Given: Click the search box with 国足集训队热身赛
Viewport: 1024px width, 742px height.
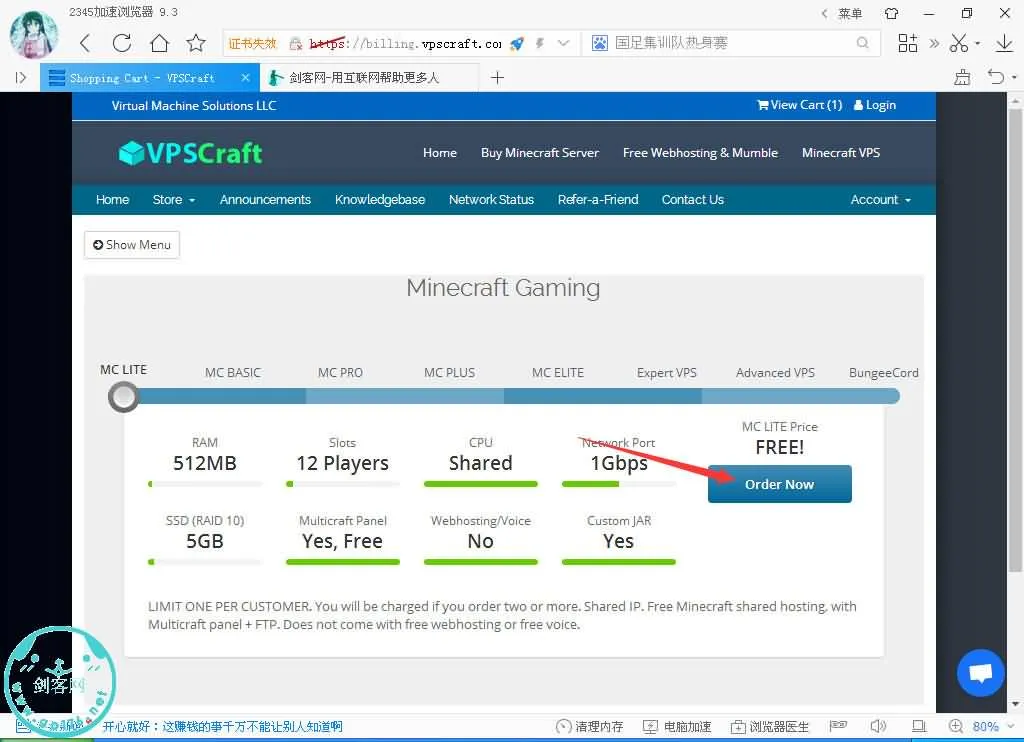Looking at the screenshot, I should 731,43.
